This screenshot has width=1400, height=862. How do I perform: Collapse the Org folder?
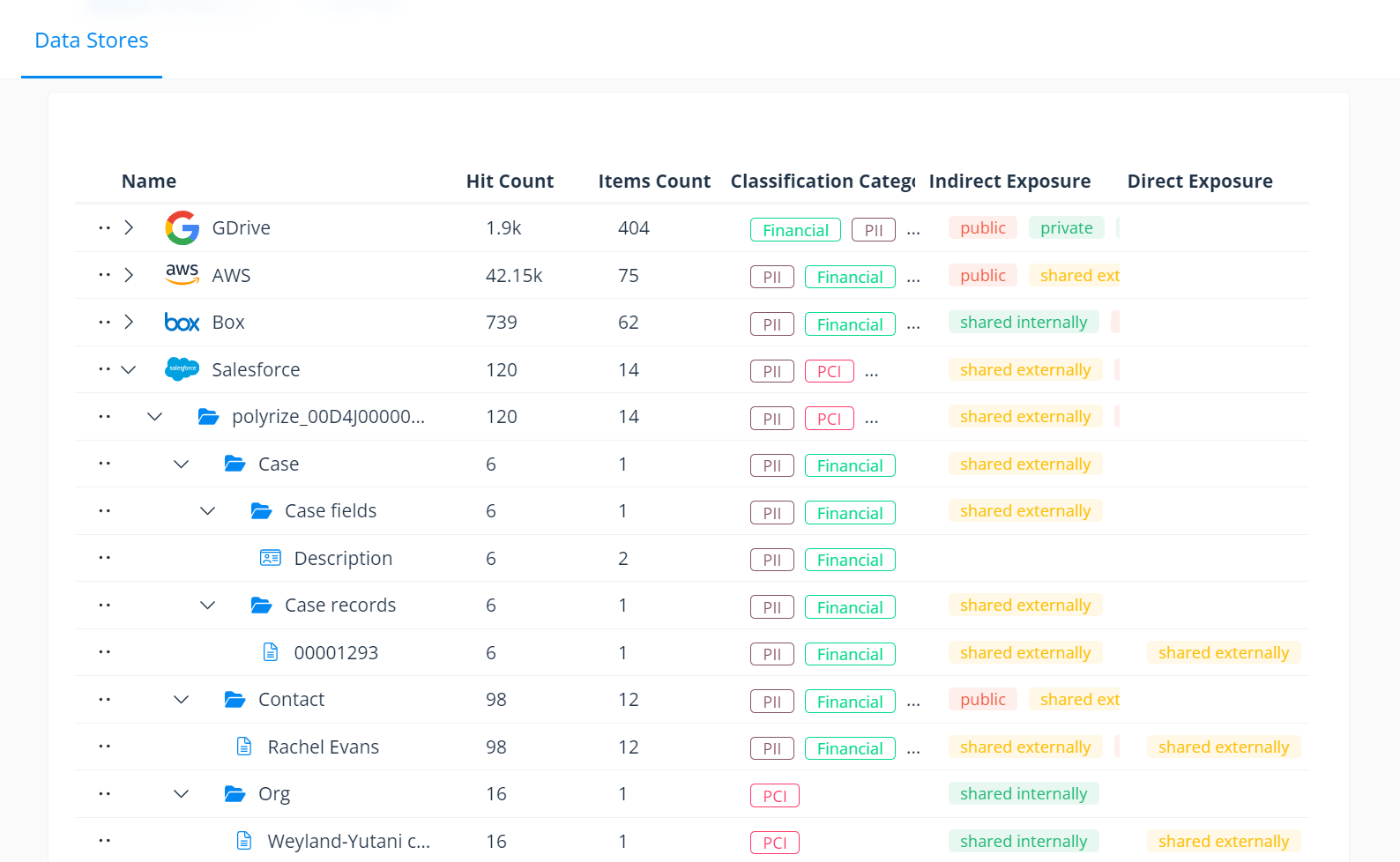182,794
